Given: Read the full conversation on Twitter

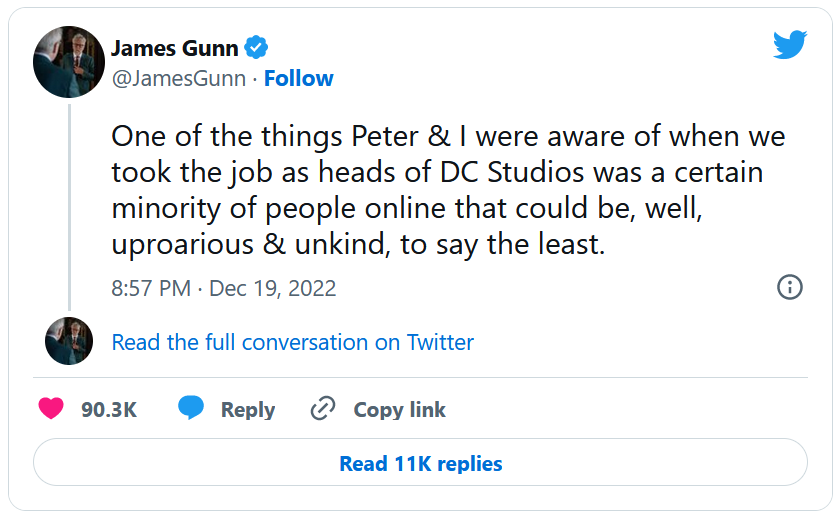Looking at the screenshot, I should pos(292,342).
